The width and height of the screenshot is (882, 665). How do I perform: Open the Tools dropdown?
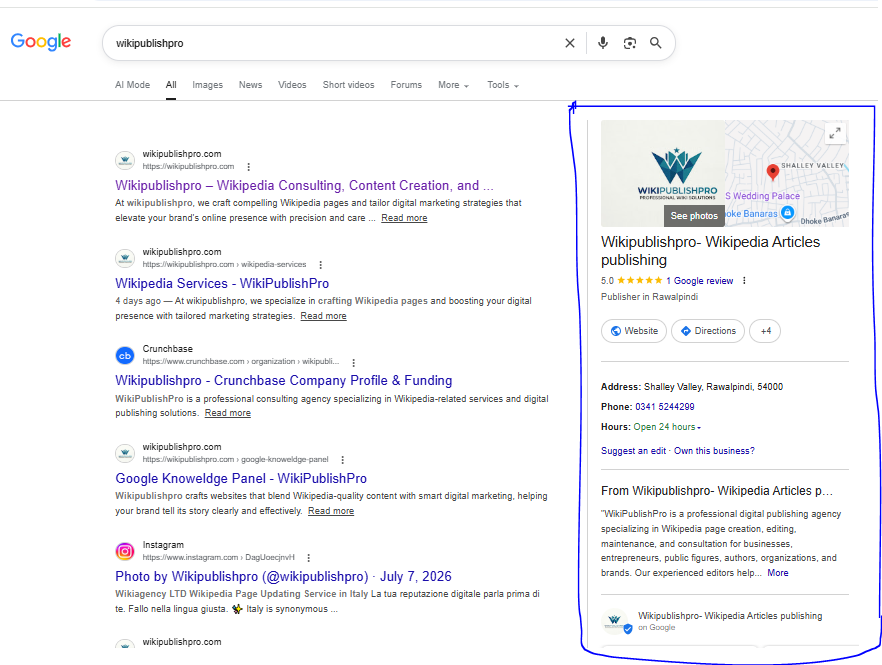(x=503, y=85)
